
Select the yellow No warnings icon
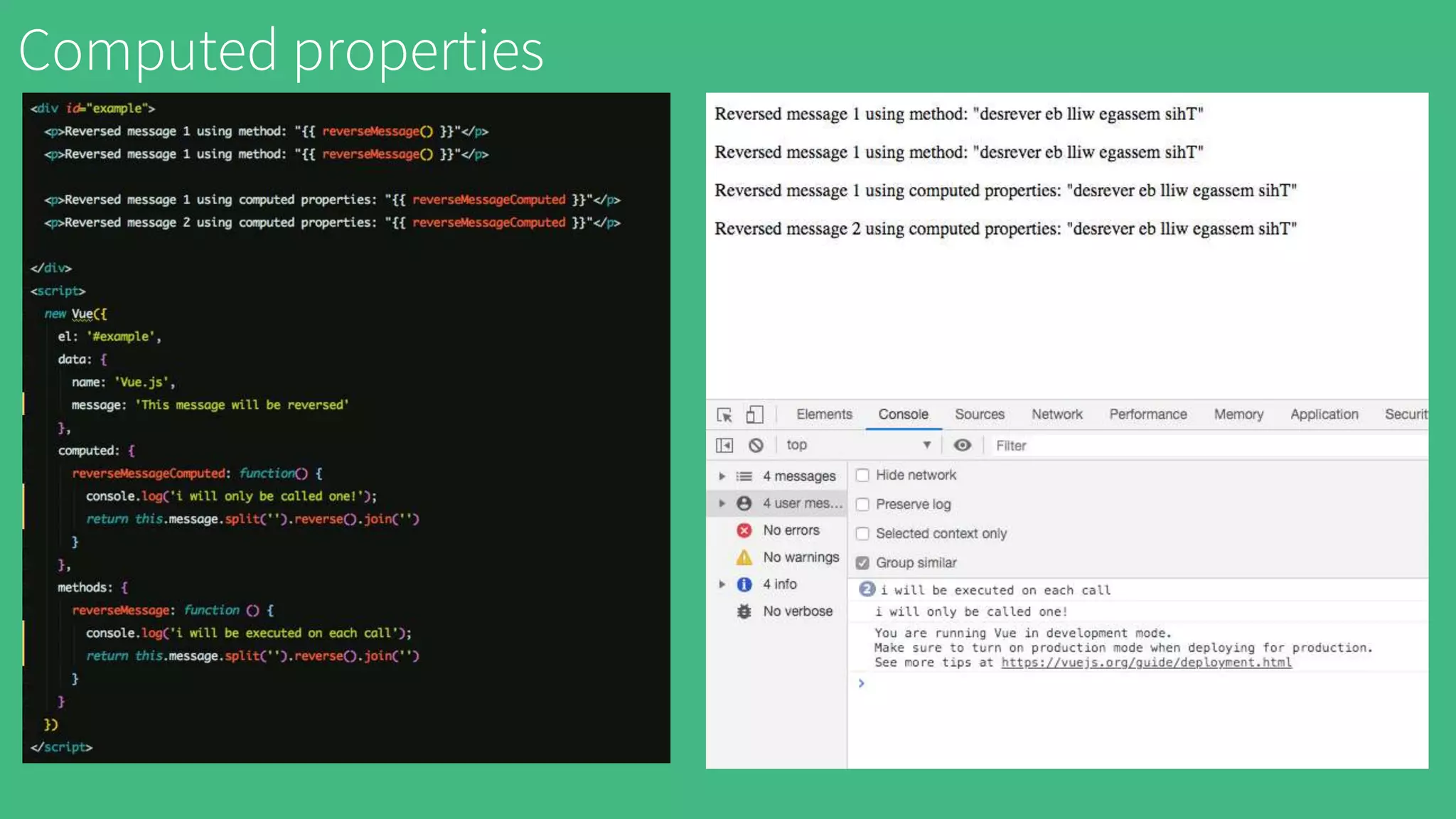(744, 557)
